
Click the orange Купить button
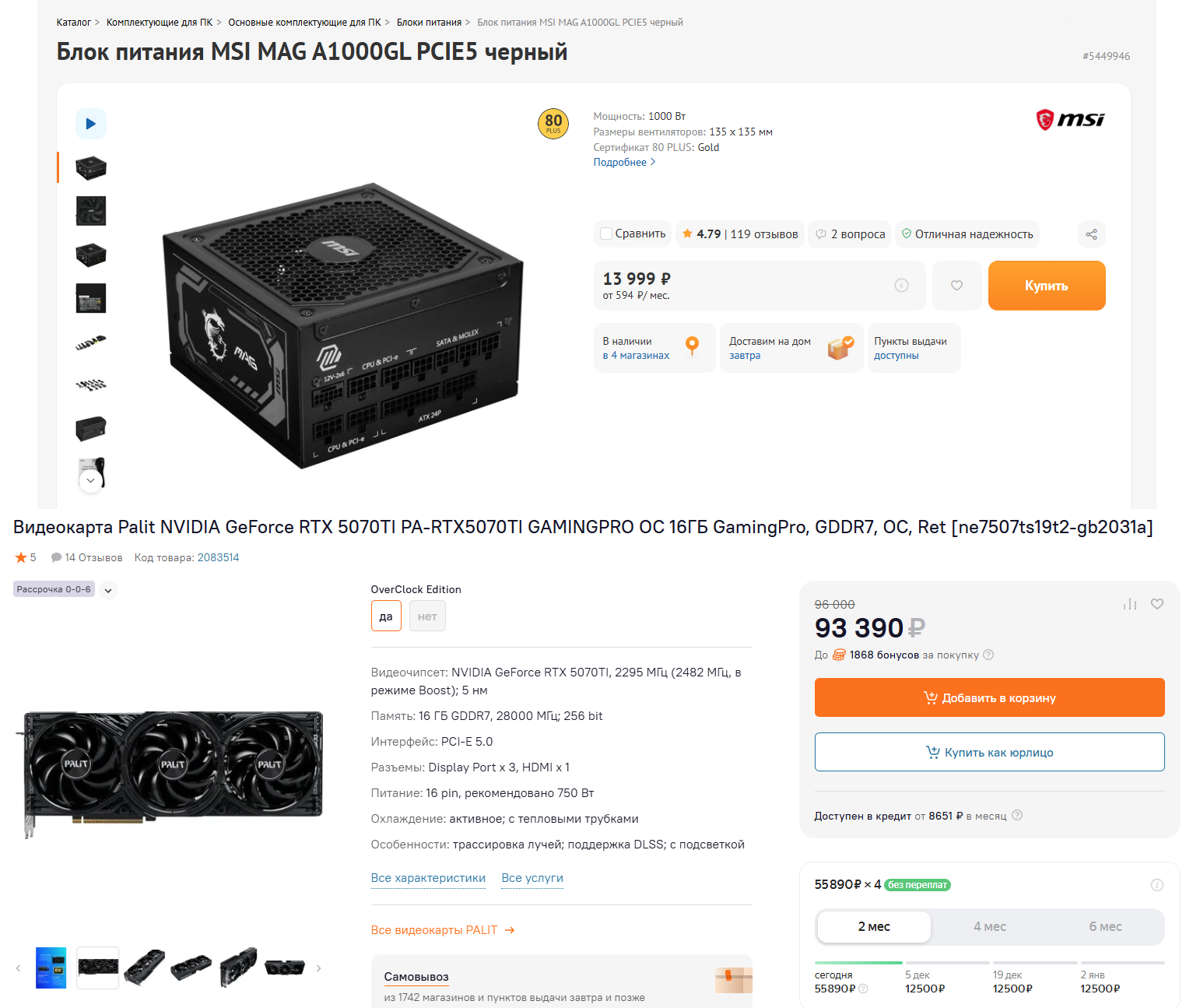point(1047,286)
